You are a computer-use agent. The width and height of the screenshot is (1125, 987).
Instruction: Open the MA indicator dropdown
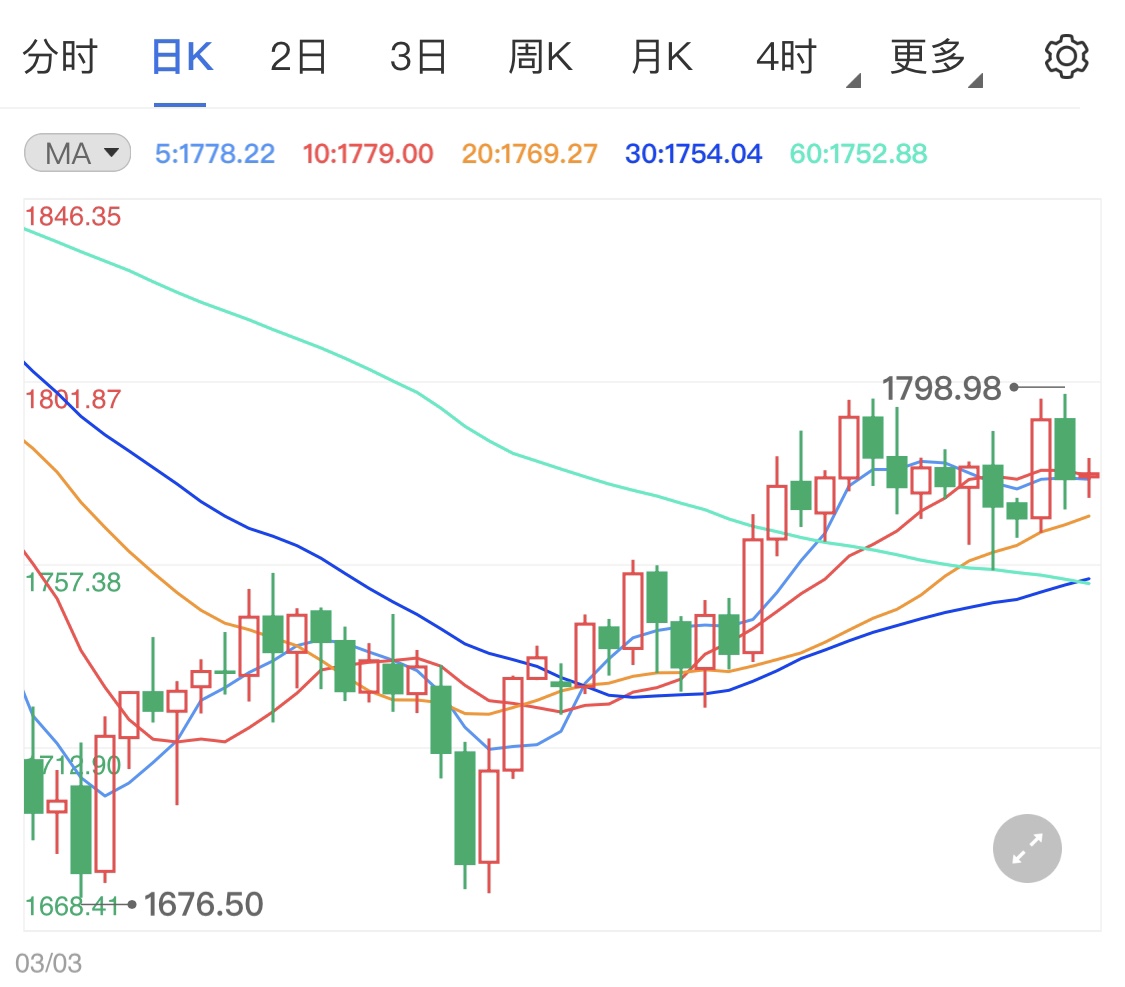tap(77, 153)
